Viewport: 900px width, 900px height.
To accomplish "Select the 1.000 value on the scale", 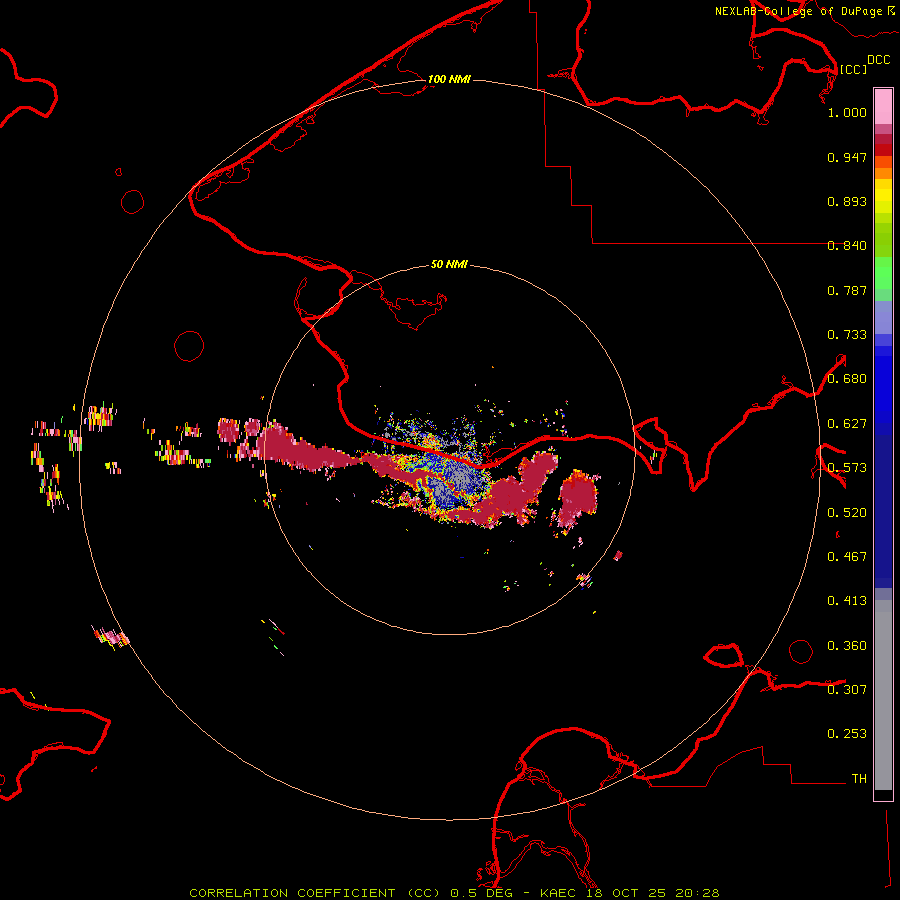I will pyautogui.click(x=847, y=113).
